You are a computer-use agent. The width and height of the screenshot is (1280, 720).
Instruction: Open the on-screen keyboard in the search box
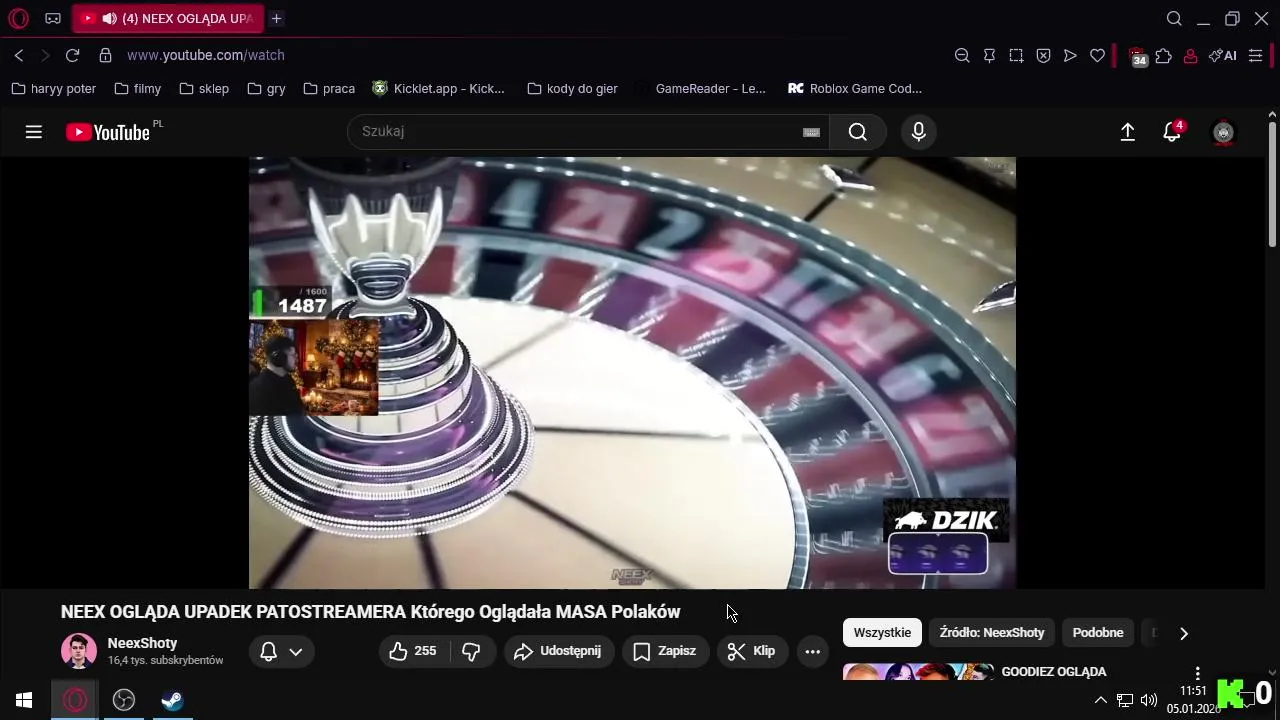812,132
